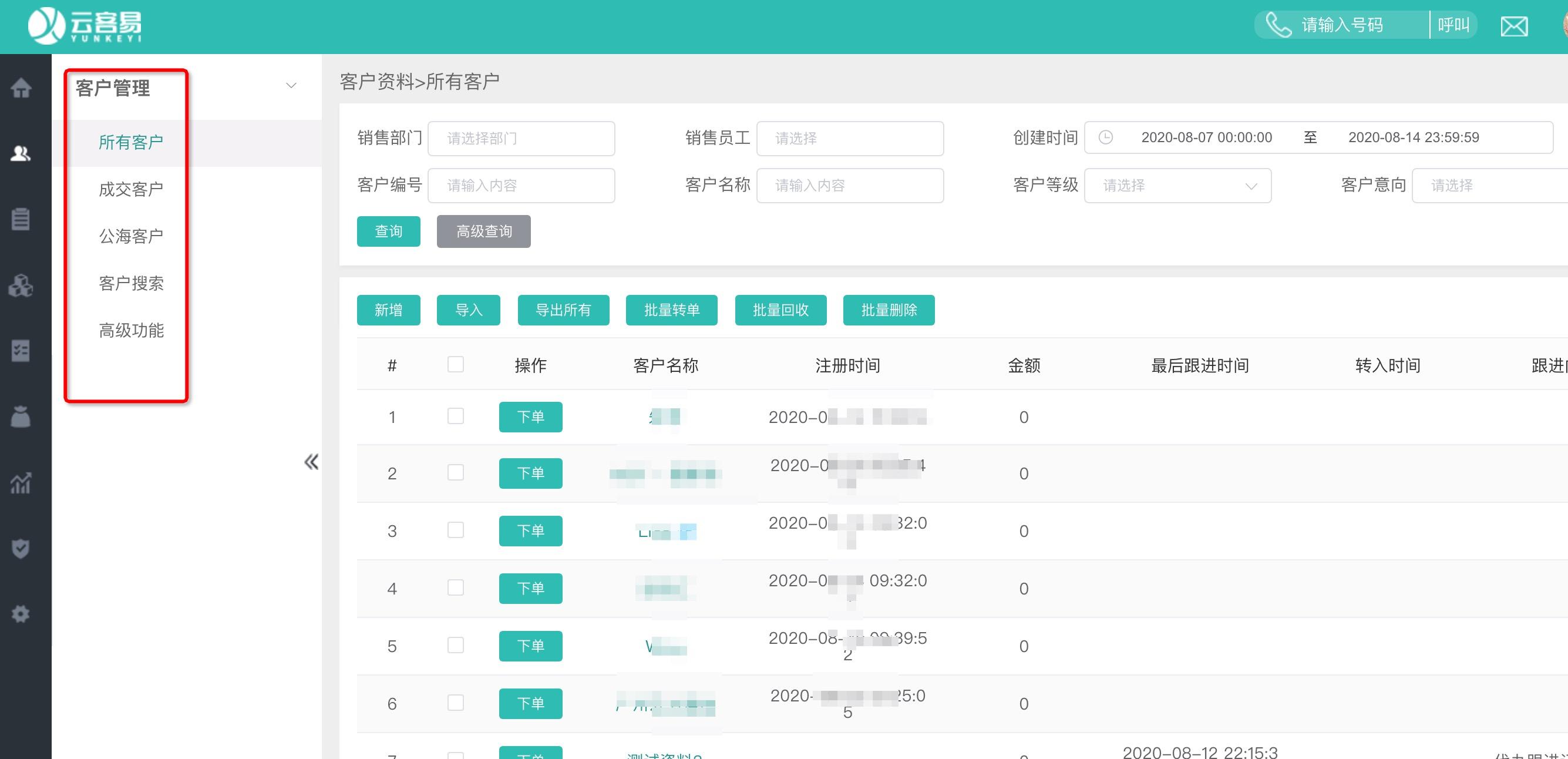Open the settings gear icon in sidebar

tap(21, 614)
